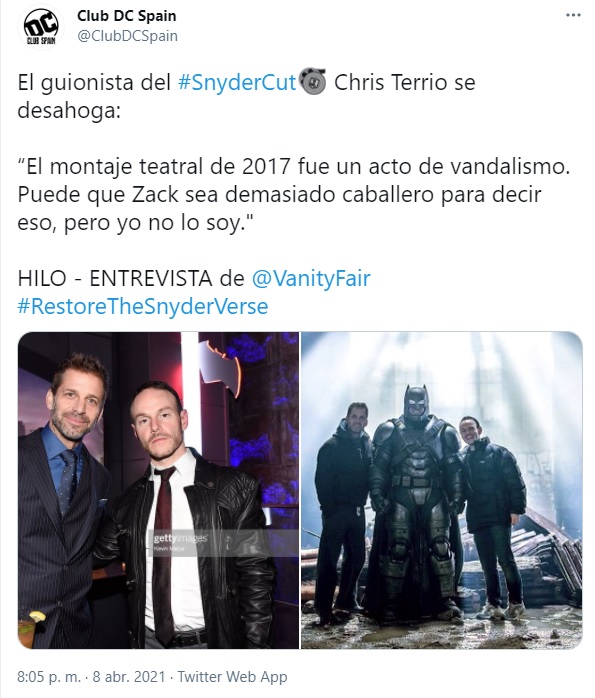Image resolution: width=595 pixels, height=698 pixels.
Task: Open the @VanityFair mention
Action: 311,279
